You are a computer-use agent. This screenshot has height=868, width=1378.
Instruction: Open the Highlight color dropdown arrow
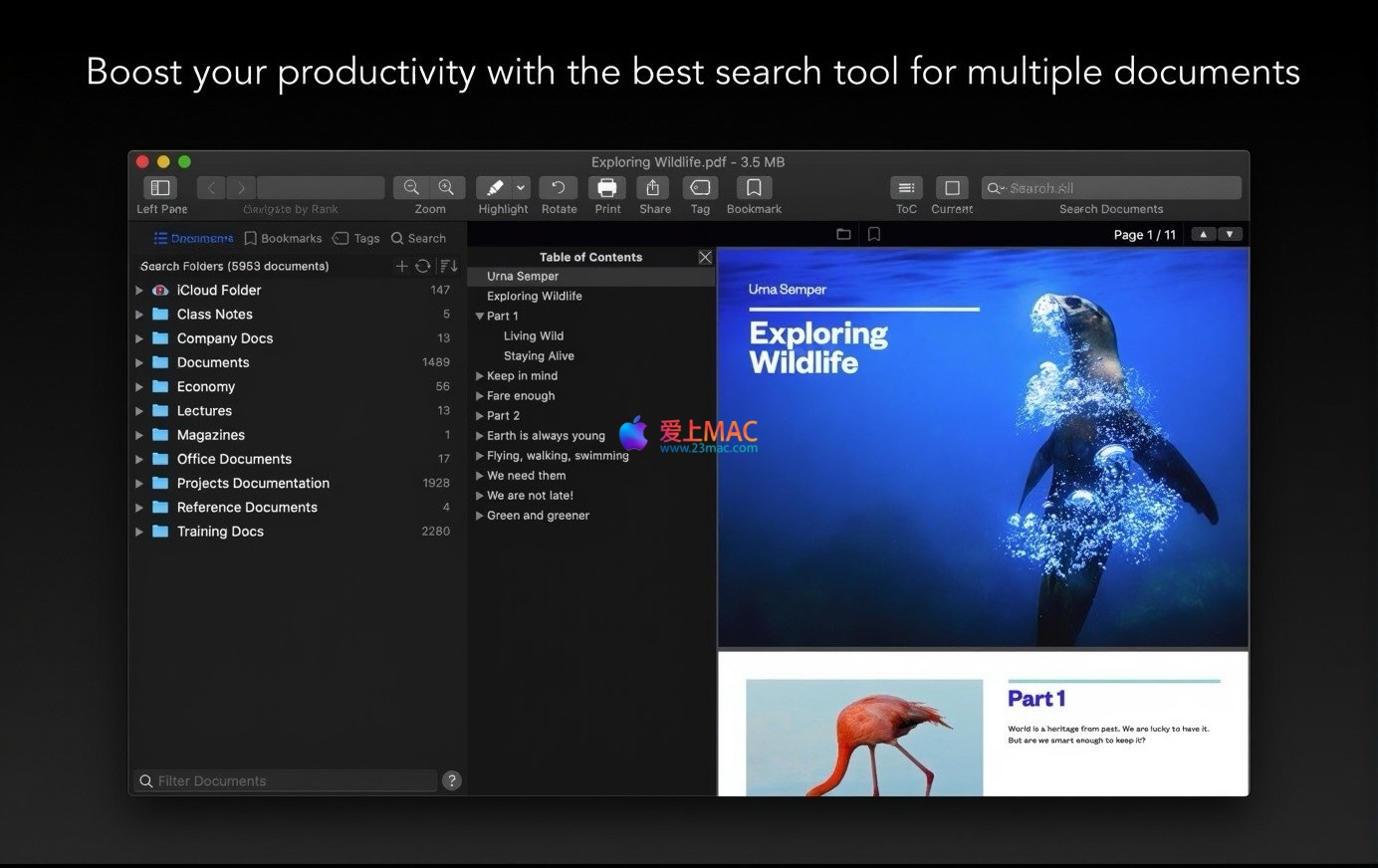[x=521, y=188]
